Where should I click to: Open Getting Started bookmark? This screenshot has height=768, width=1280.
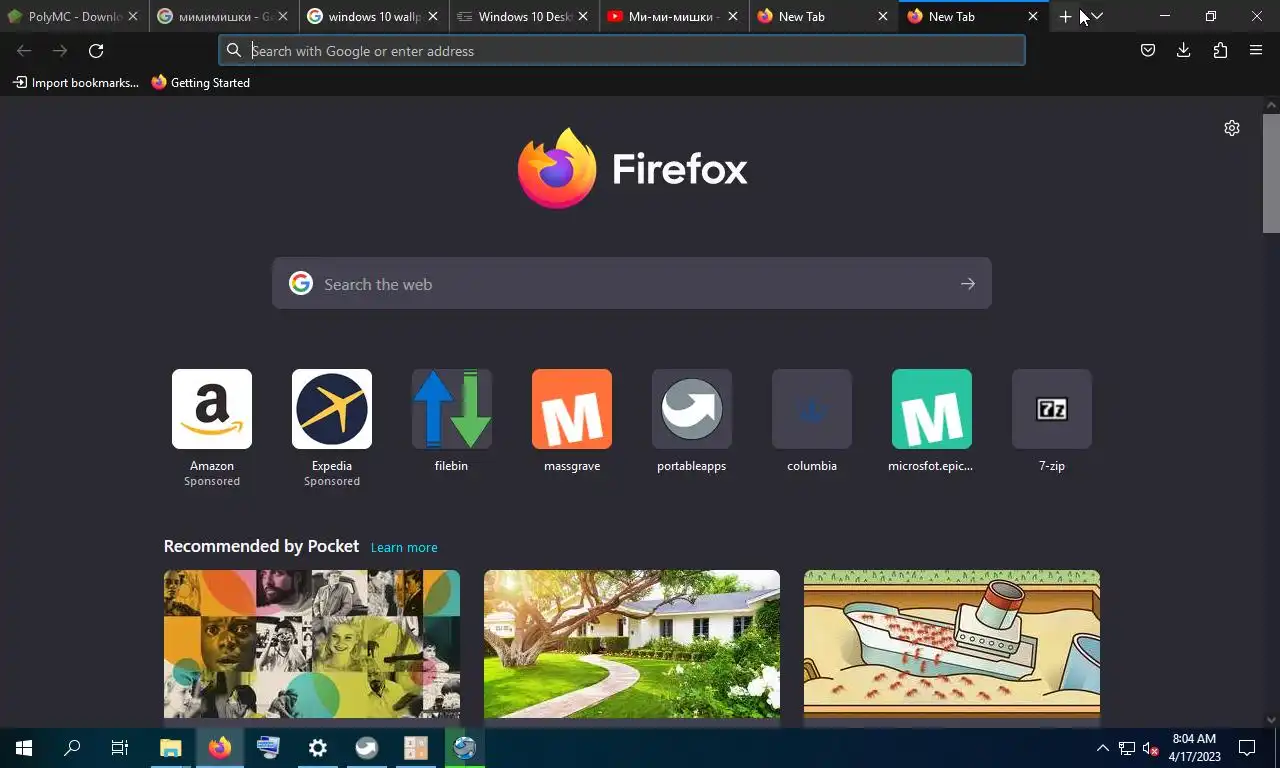coord(201,83)
